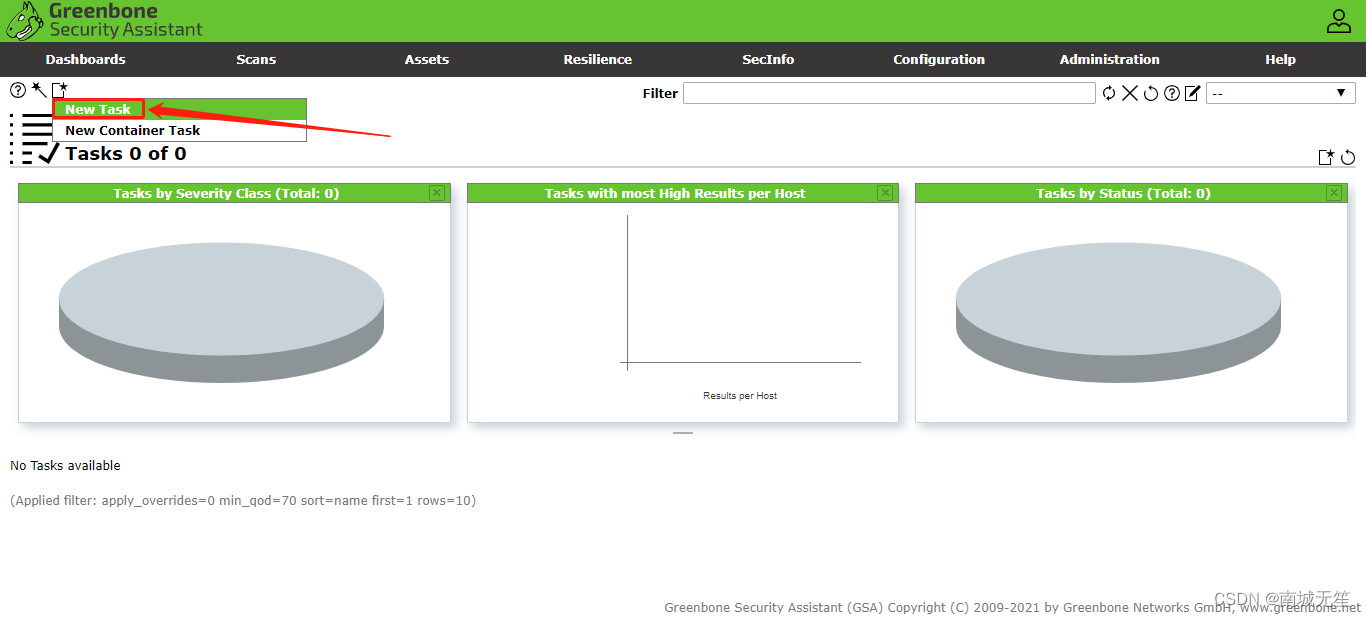The image size is (1366, 617).
Task: Click the Tasks by Severity Class pie chart
Action: click(221, 312)
